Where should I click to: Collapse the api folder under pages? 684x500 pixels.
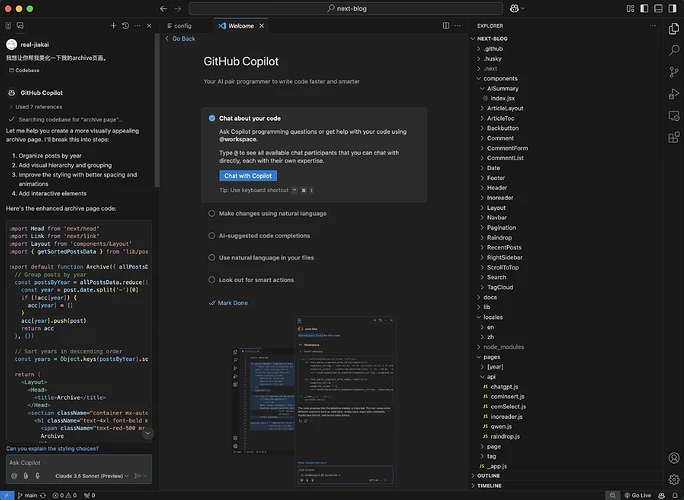pos(491,377)
